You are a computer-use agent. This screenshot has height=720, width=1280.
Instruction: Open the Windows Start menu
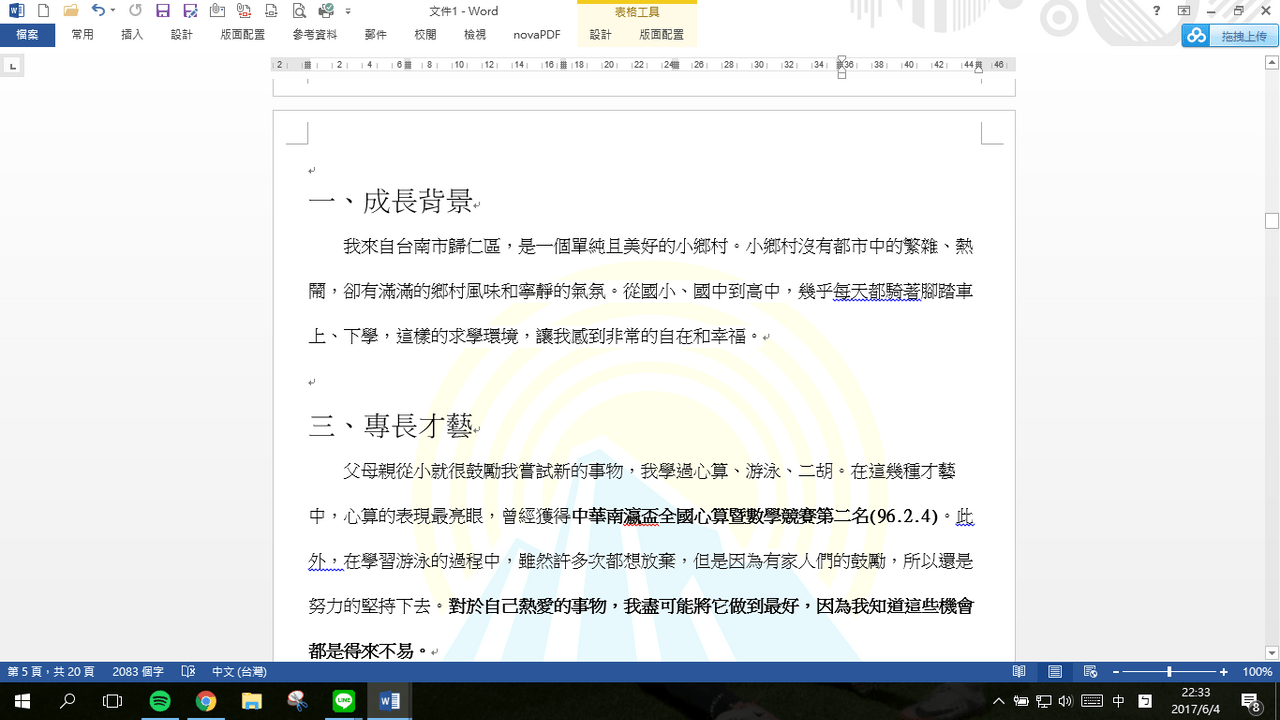point(20,701)
